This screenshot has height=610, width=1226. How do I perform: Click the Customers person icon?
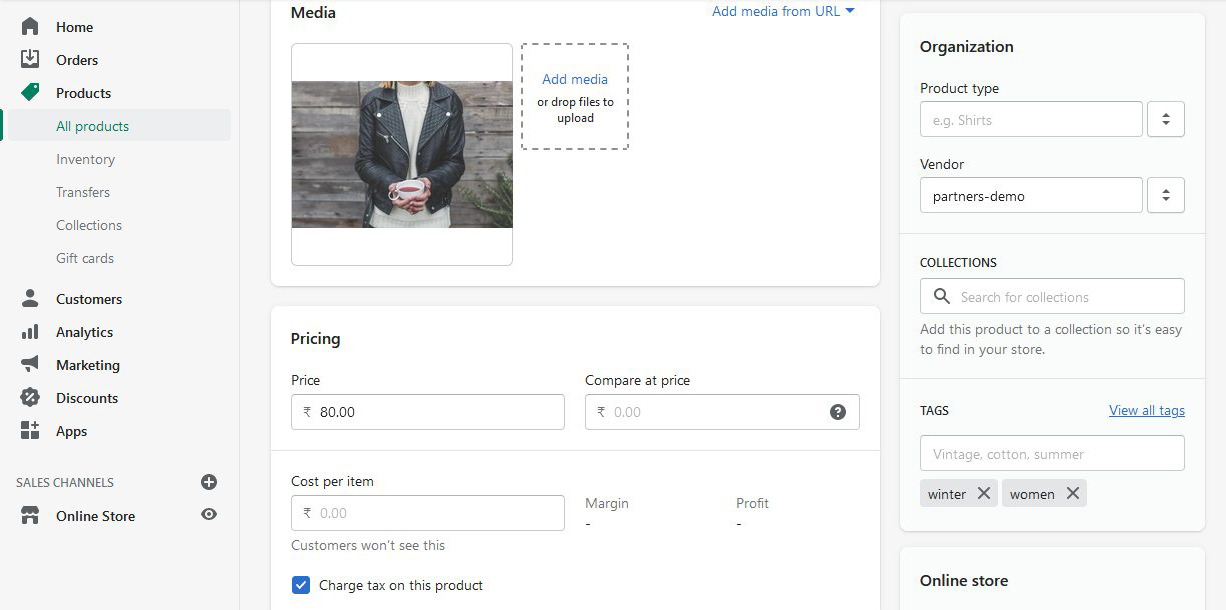[x=30, y=299]
